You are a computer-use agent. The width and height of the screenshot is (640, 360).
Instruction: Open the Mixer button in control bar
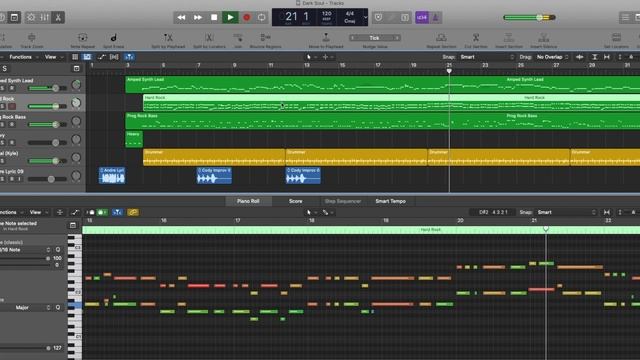click(x=44, y=18)
